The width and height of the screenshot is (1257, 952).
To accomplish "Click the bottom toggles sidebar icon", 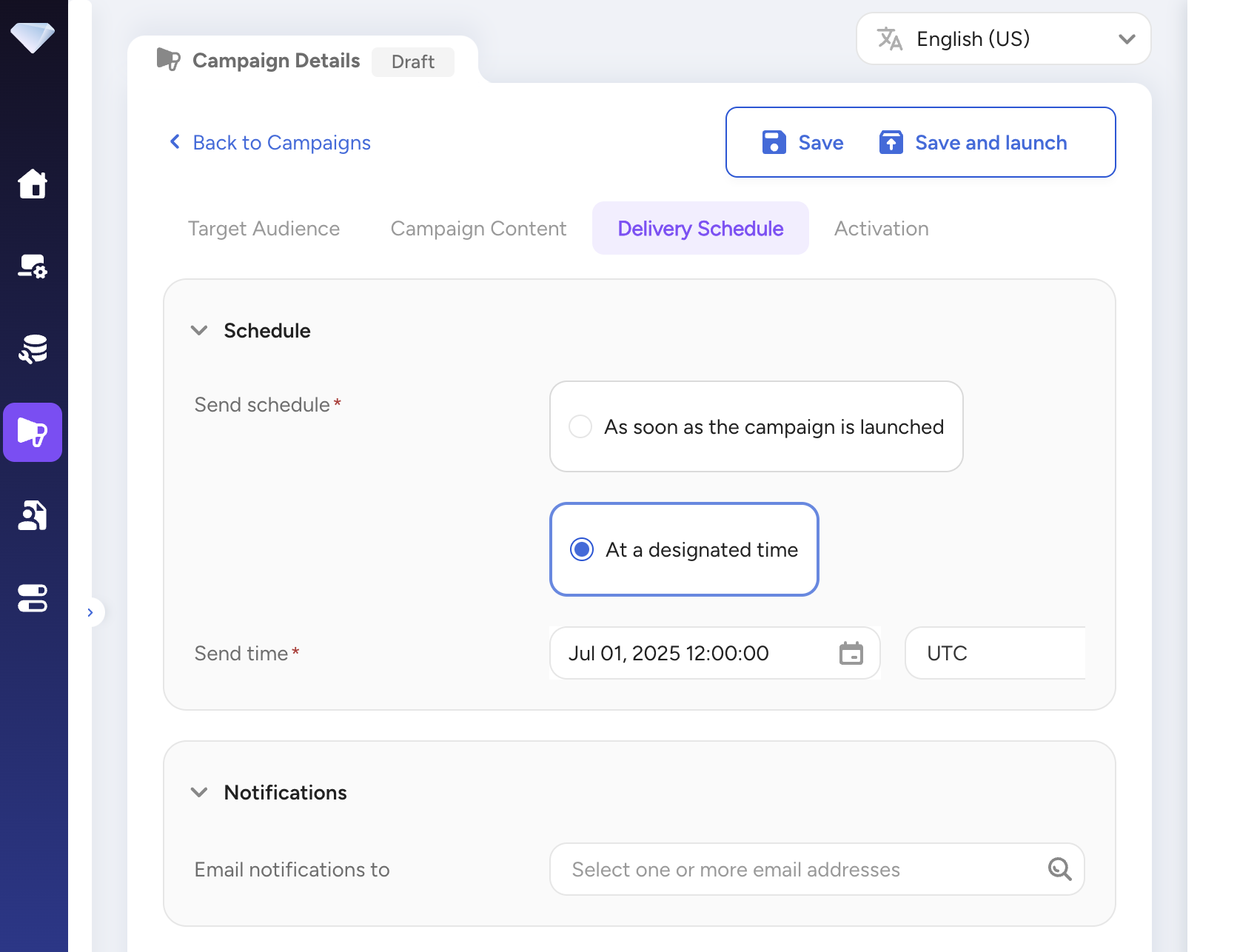I will click(x=33, y=599).
